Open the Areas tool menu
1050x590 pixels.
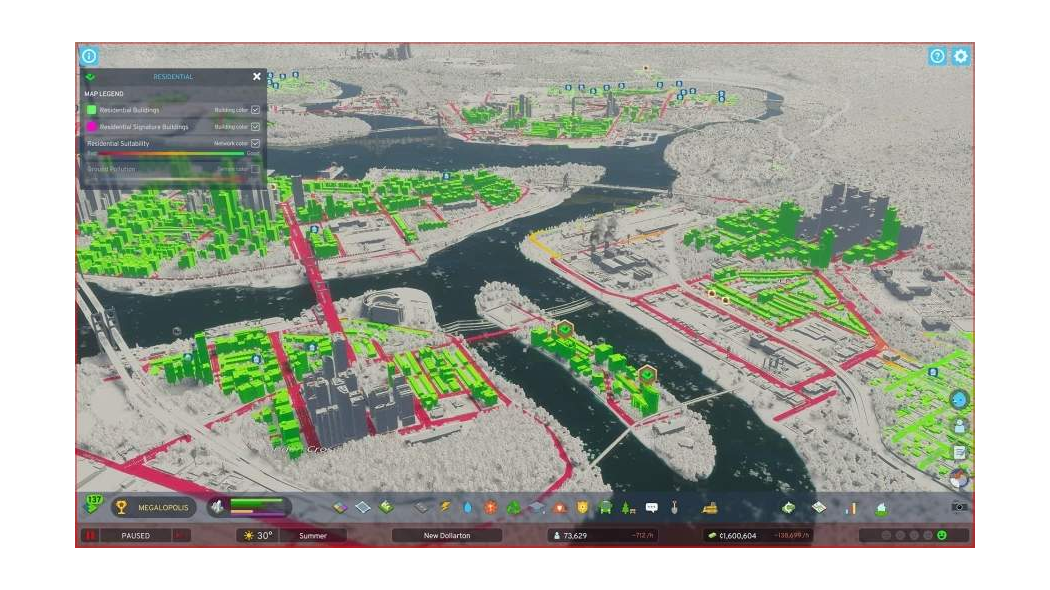[363, 508]
